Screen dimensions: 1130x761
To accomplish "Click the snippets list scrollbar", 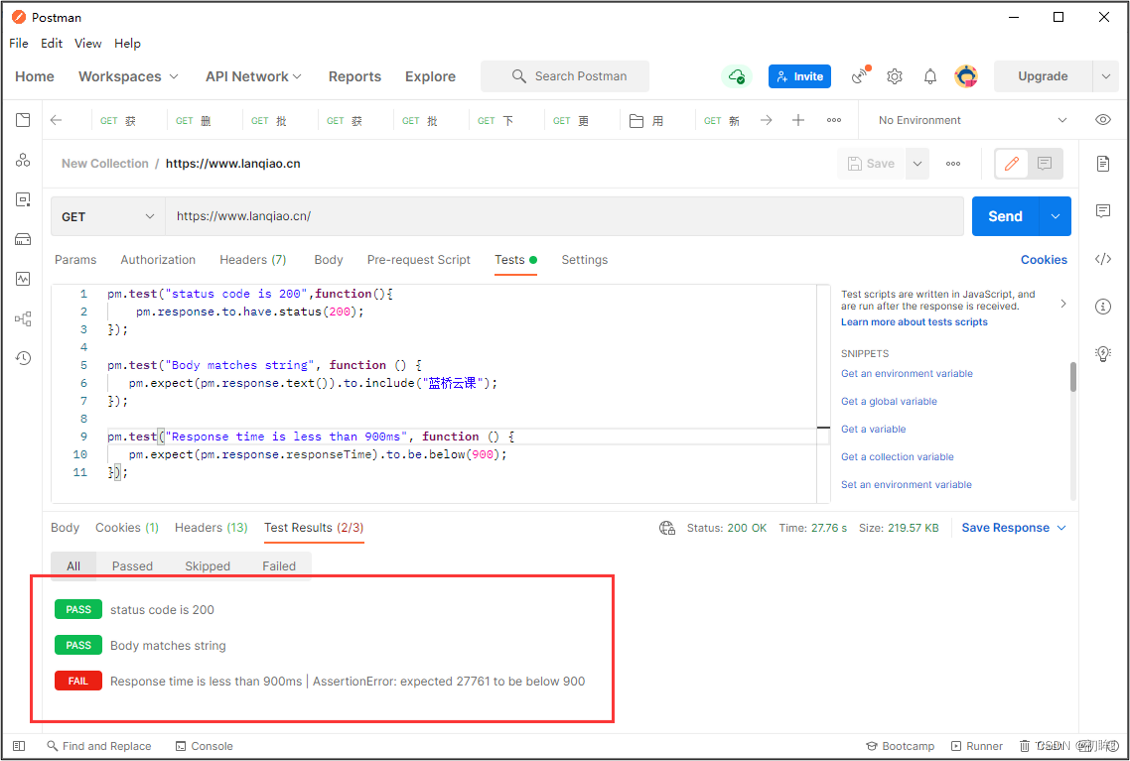I will [1073, 377].
